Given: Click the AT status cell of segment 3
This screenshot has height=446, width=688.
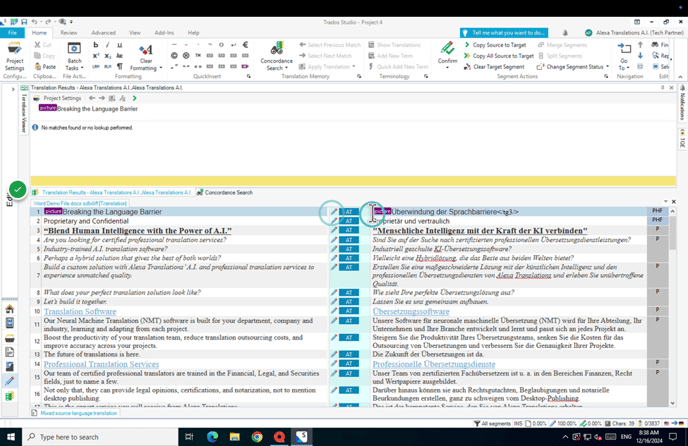Looking at the screenshot, I should tap(349, 230).
